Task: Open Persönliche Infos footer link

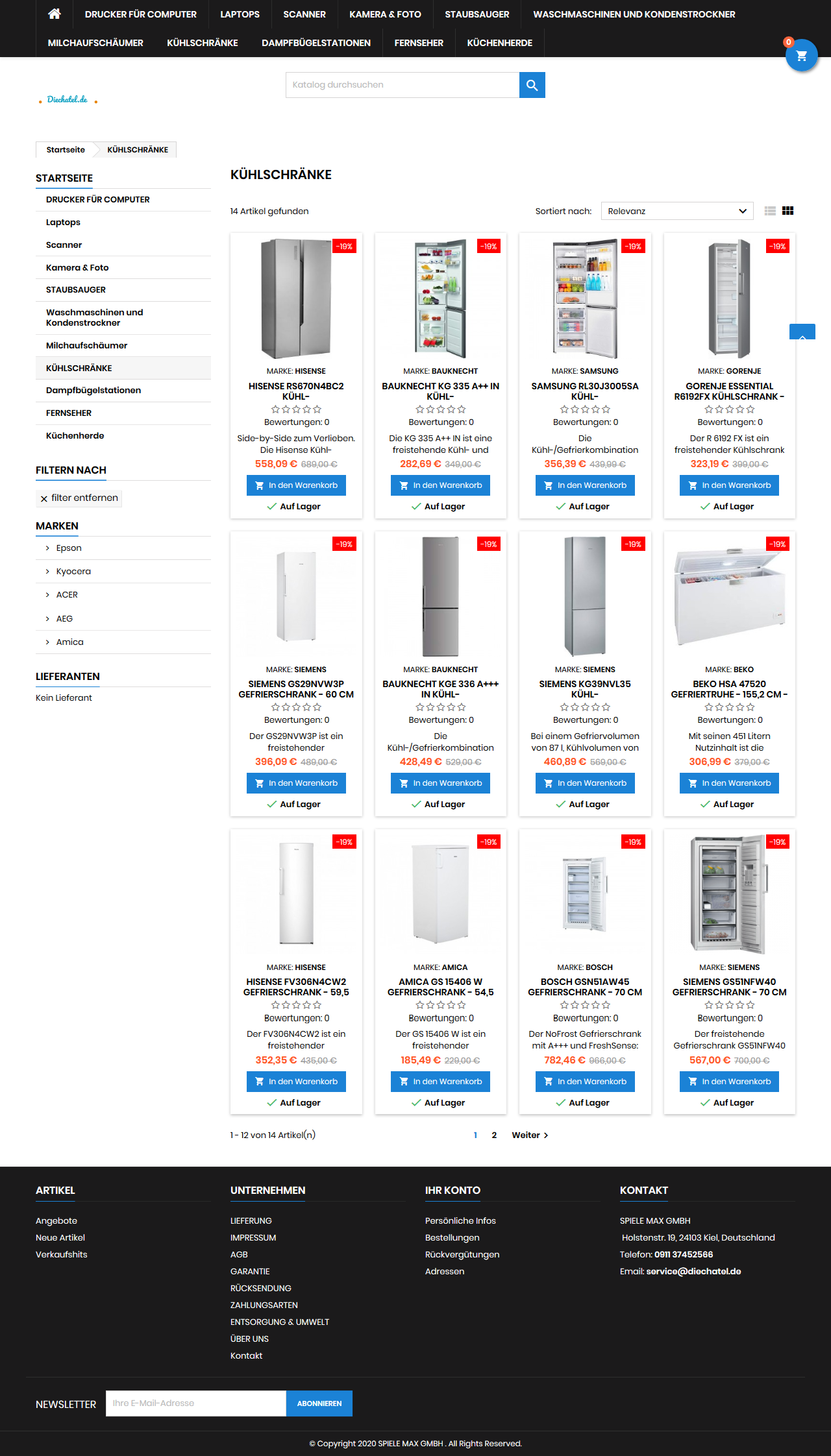Action: [x=460, y=1221]
